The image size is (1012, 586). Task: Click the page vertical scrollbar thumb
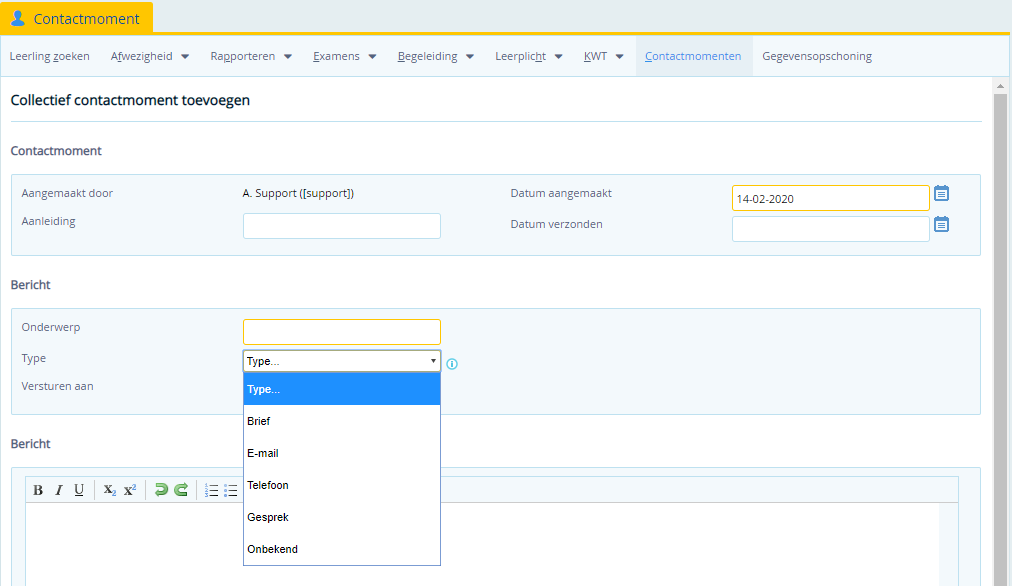(x=1000, y=339)
